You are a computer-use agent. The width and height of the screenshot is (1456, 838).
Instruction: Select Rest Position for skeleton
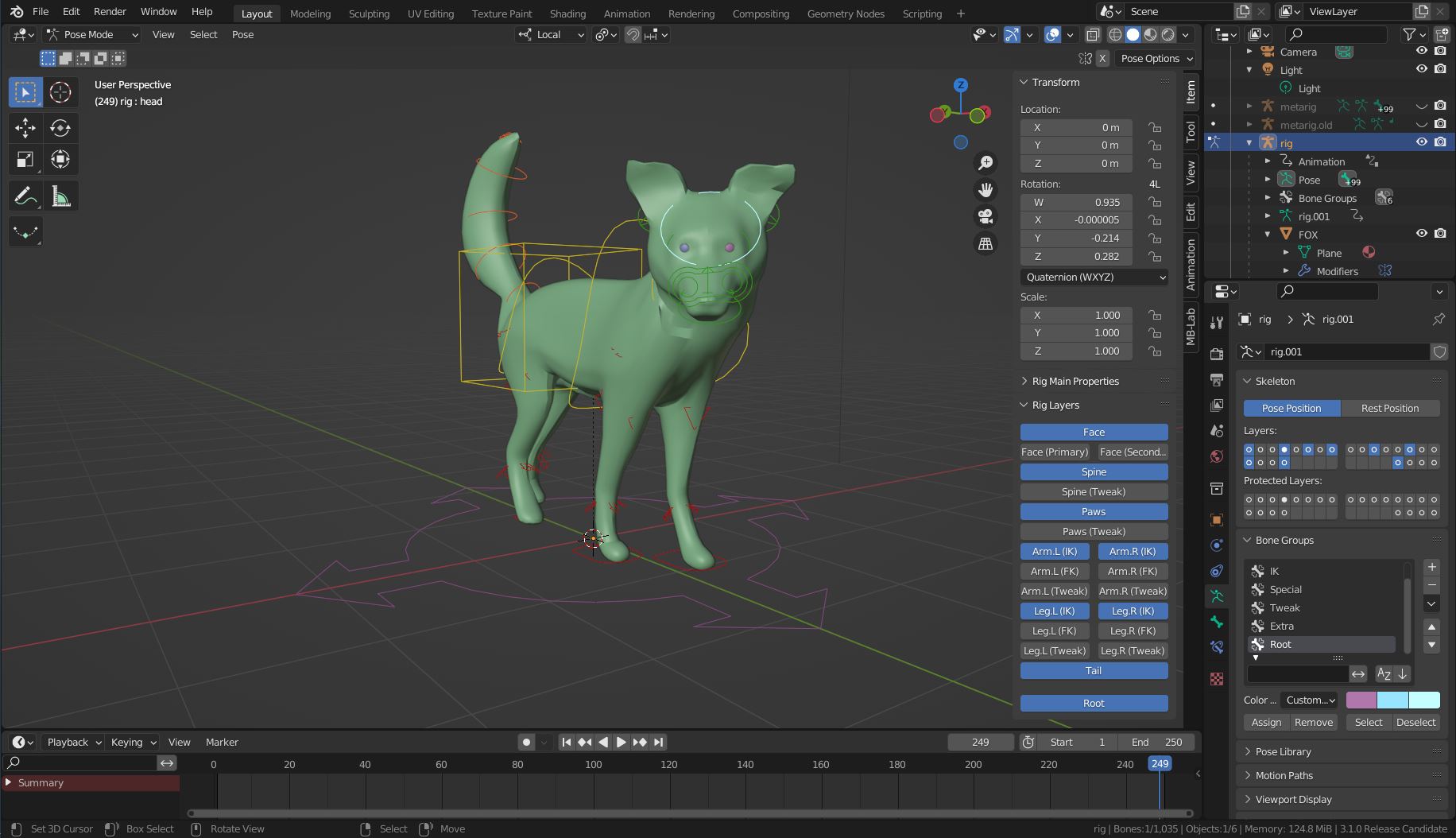(x=1390, y=408)
